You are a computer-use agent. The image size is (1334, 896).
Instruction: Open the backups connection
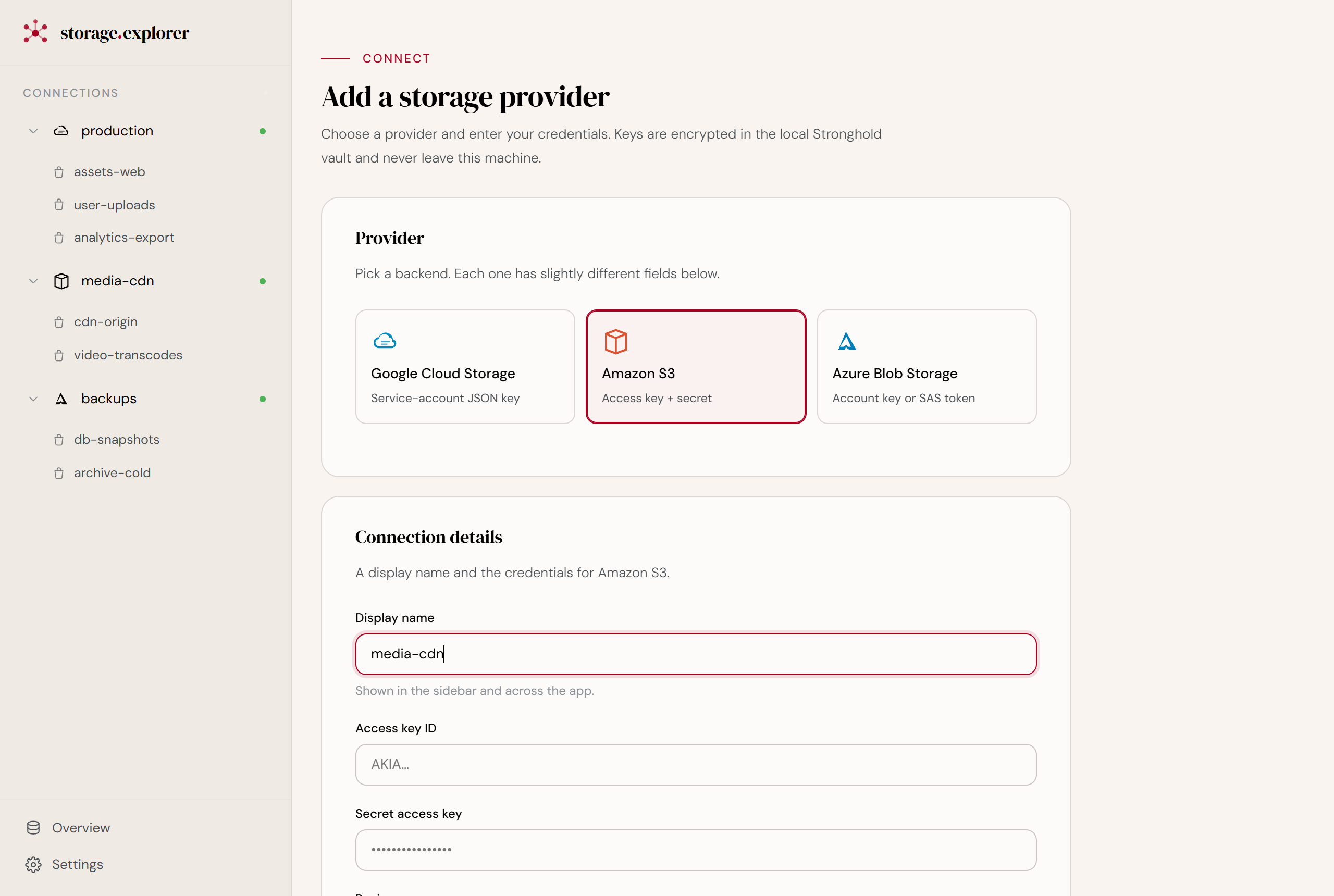pyautogui.click(x=108, y=399)
